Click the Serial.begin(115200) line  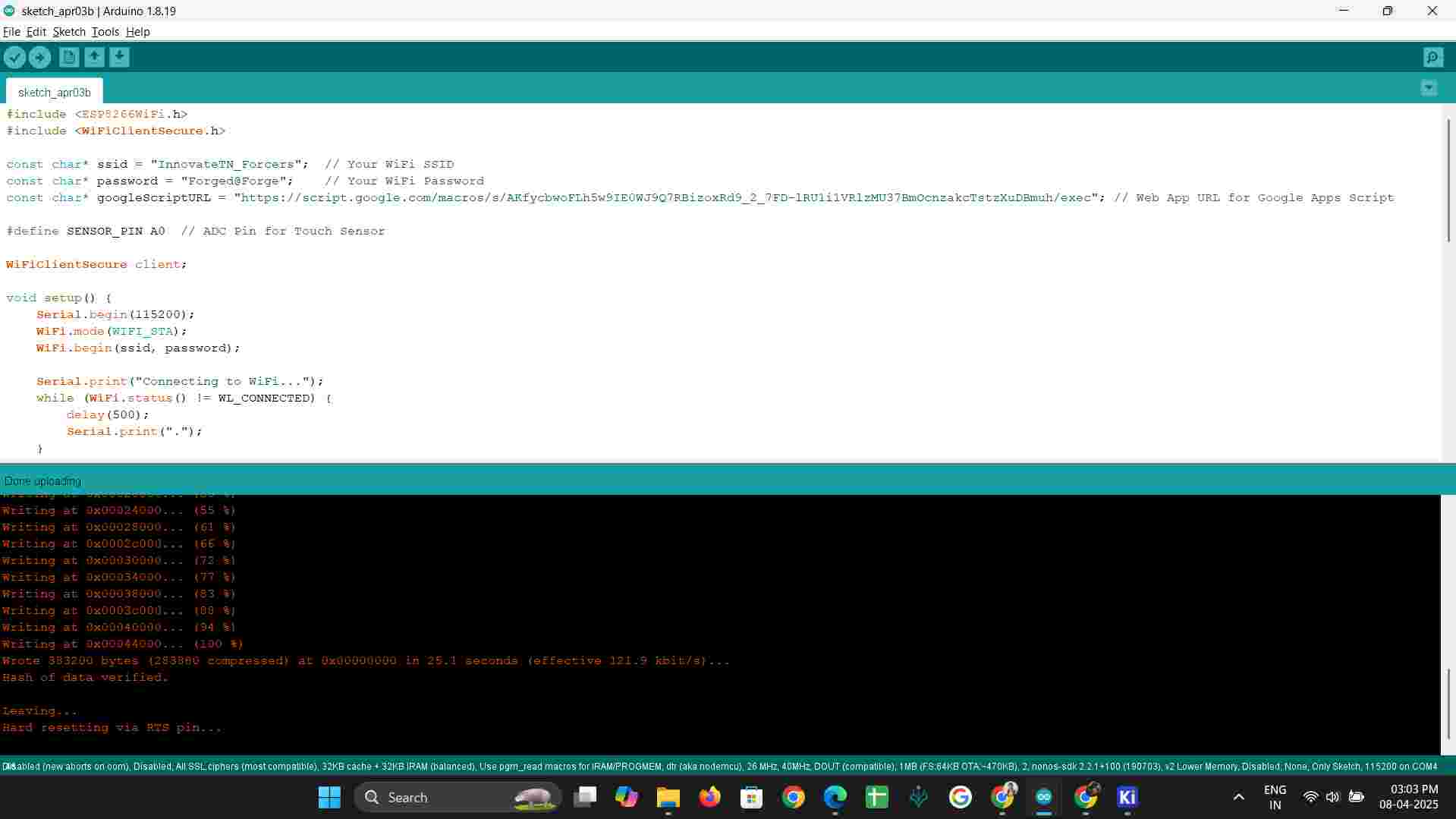[x=115, y=314]
